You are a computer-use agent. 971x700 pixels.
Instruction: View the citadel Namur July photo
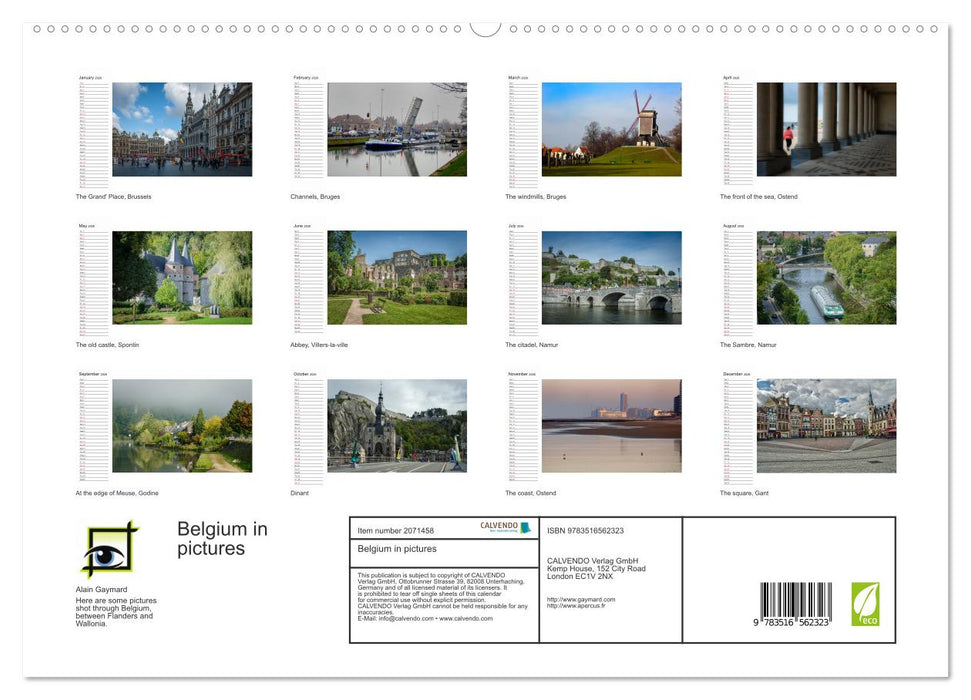click(x=611, y=276)
